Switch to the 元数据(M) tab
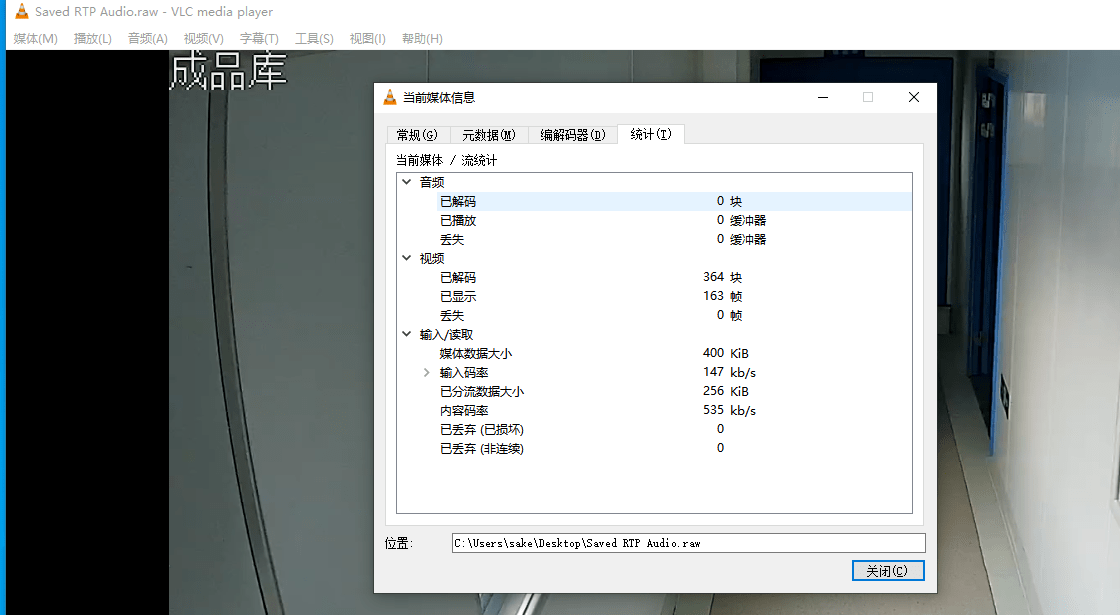The height and width of the screenshot is (615, 1120). click(x=489, y=135)
